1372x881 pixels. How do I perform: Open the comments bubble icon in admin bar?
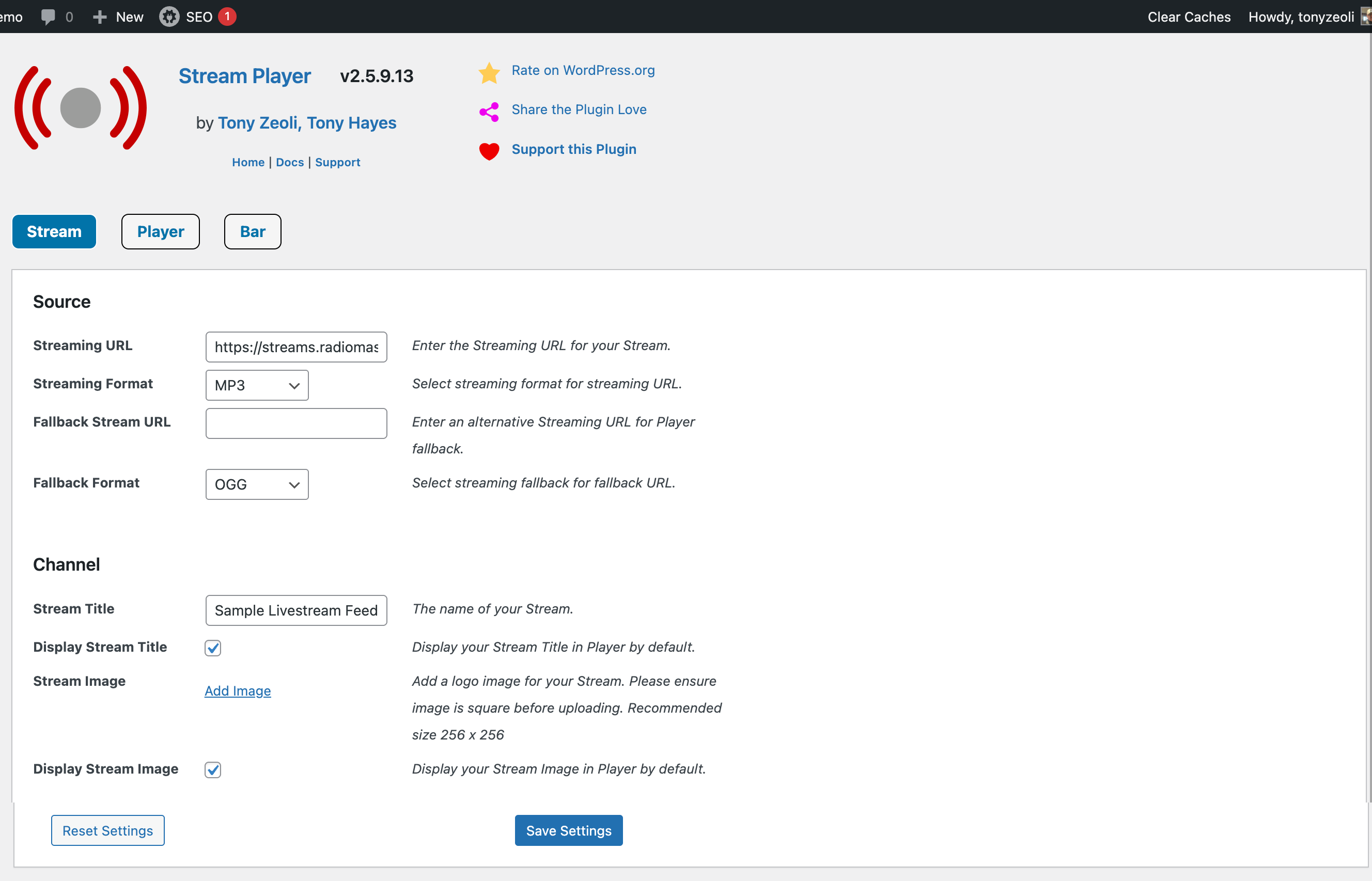(x=48, y=17)
